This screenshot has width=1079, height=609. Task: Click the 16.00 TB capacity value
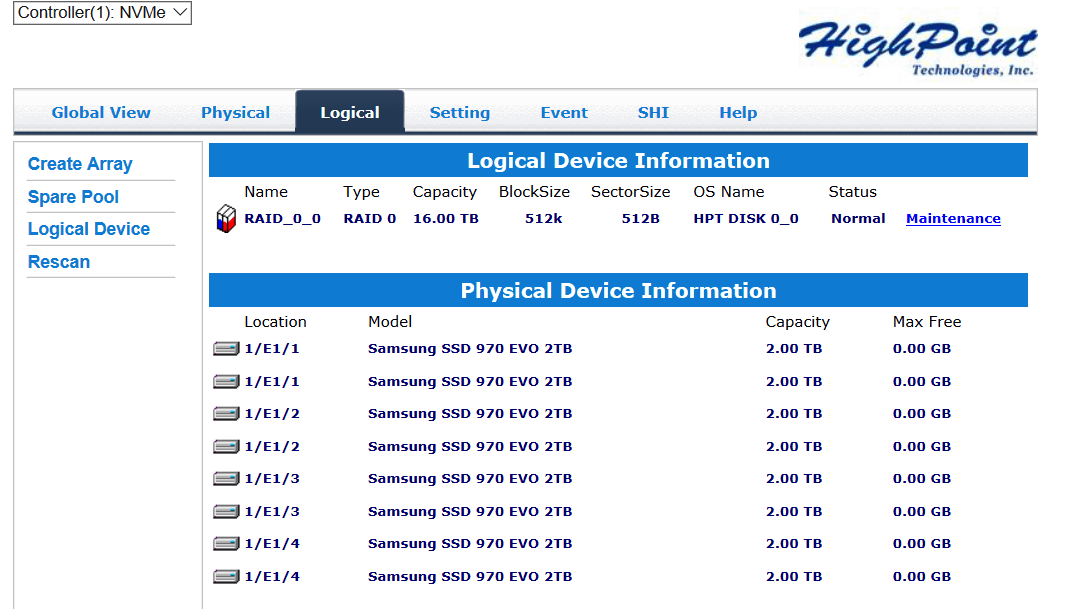tap(446, 219)
